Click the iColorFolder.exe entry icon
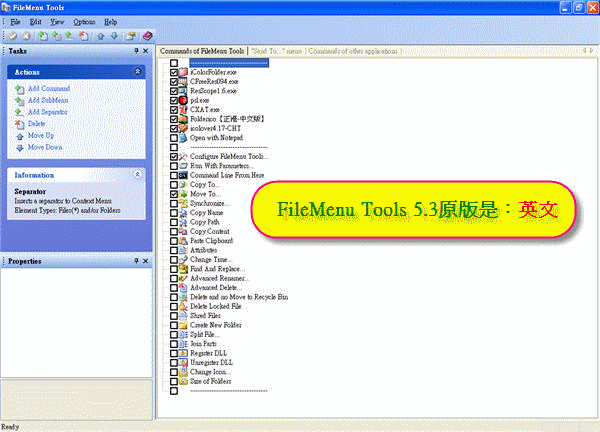Screen dimensions: 600x432 click(x=183, y=72)
